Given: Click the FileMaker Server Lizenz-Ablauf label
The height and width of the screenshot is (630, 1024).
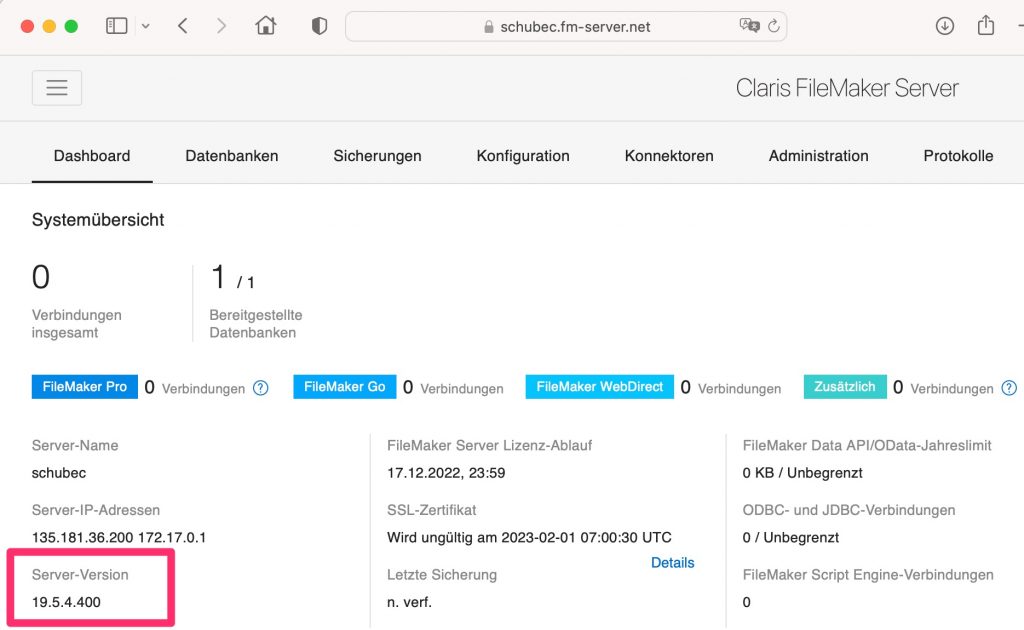Looking at the screenshot, I should pyautogui.click(x=490, y=445).
